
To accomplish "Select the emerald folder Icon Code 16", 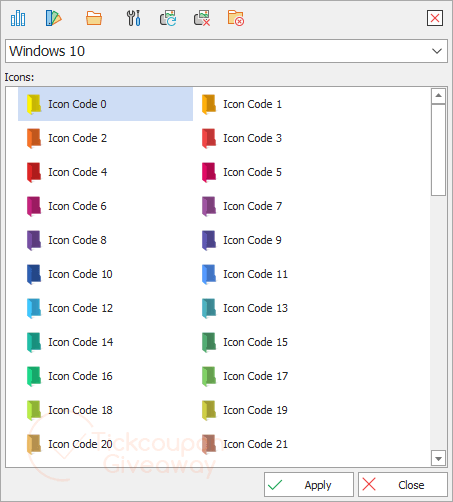I will [x=105, y=376].
